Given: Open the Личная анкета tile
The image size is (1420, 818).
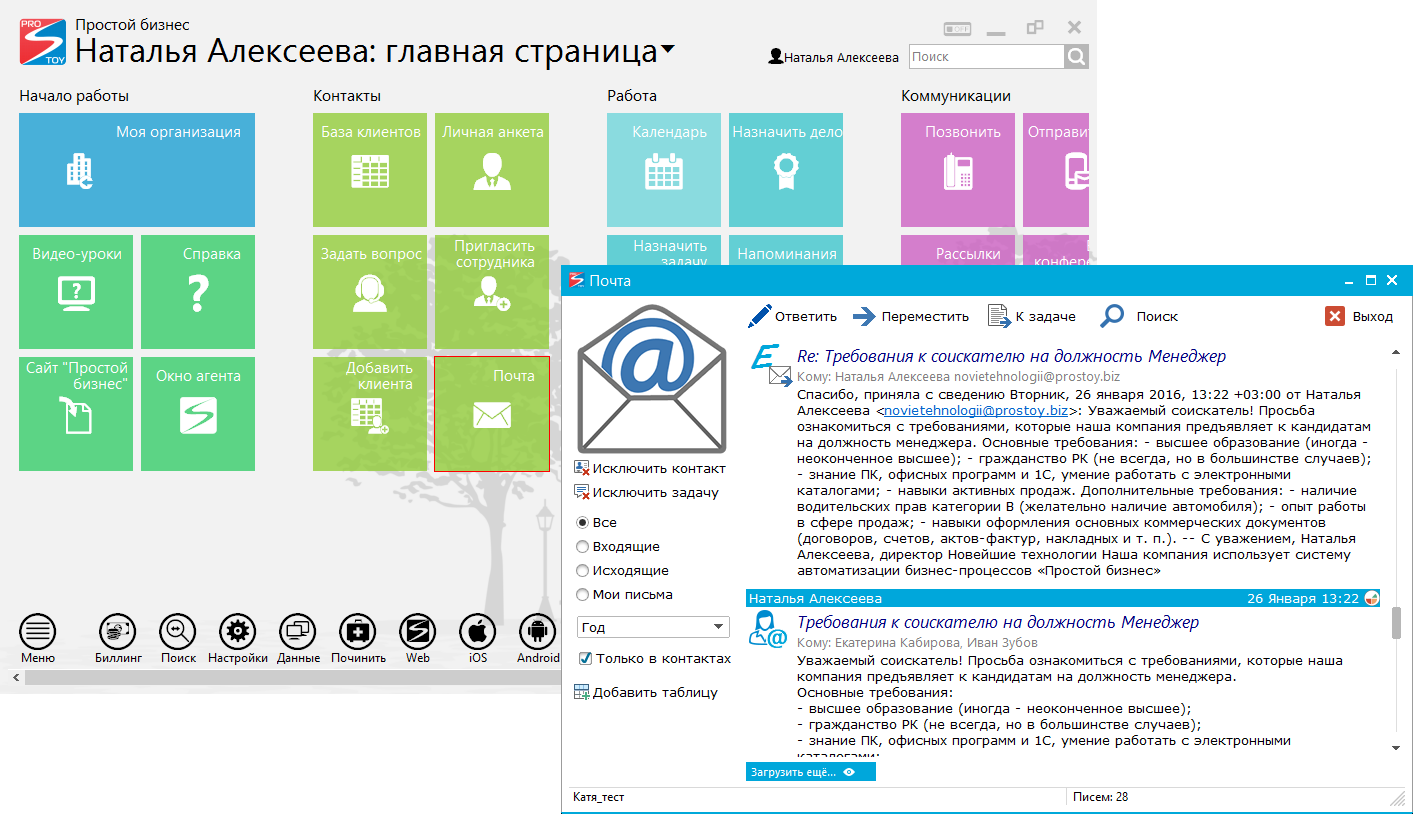Looking at the screenshot, I should tap(492, 170).
